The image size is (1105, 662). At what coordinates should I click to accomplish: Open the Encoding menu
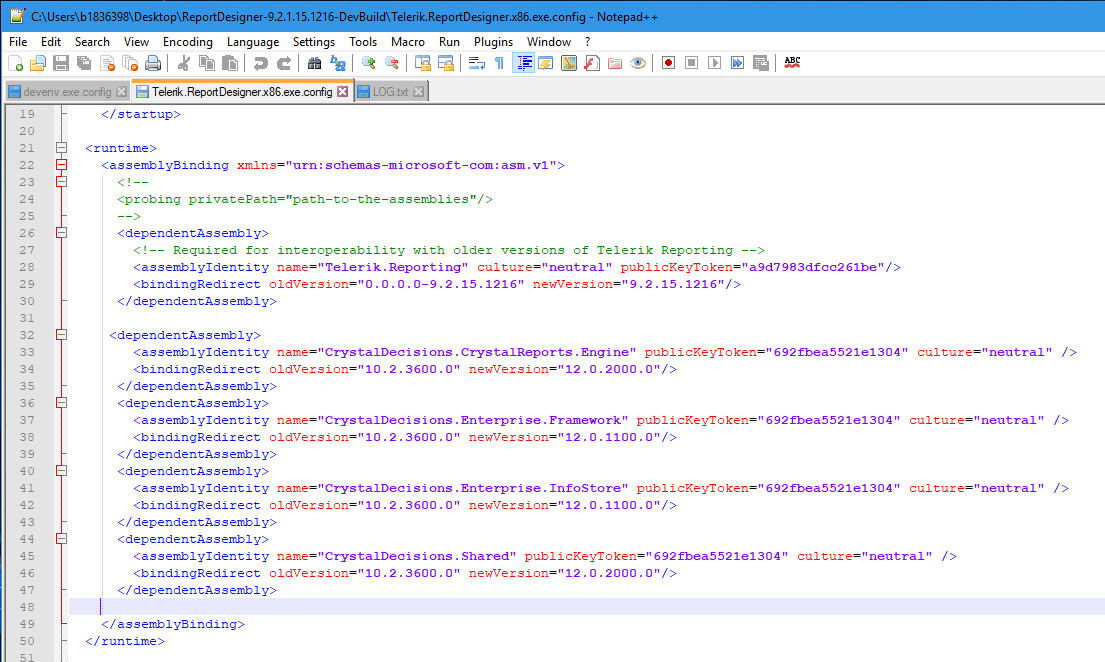coord(188,42)
